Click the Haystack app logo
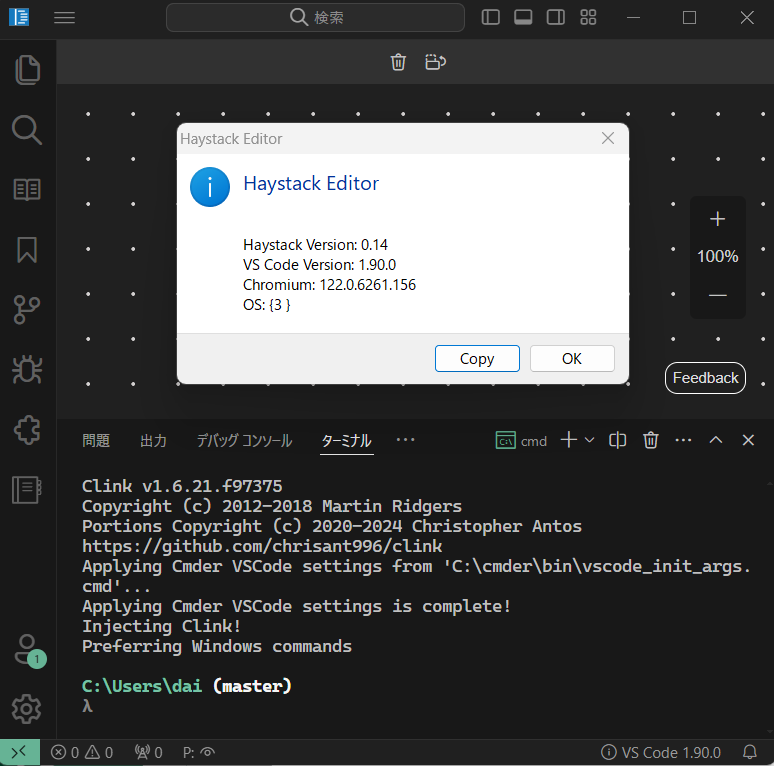The width and height of the screenshot is (774, 766). click(19, 17)
